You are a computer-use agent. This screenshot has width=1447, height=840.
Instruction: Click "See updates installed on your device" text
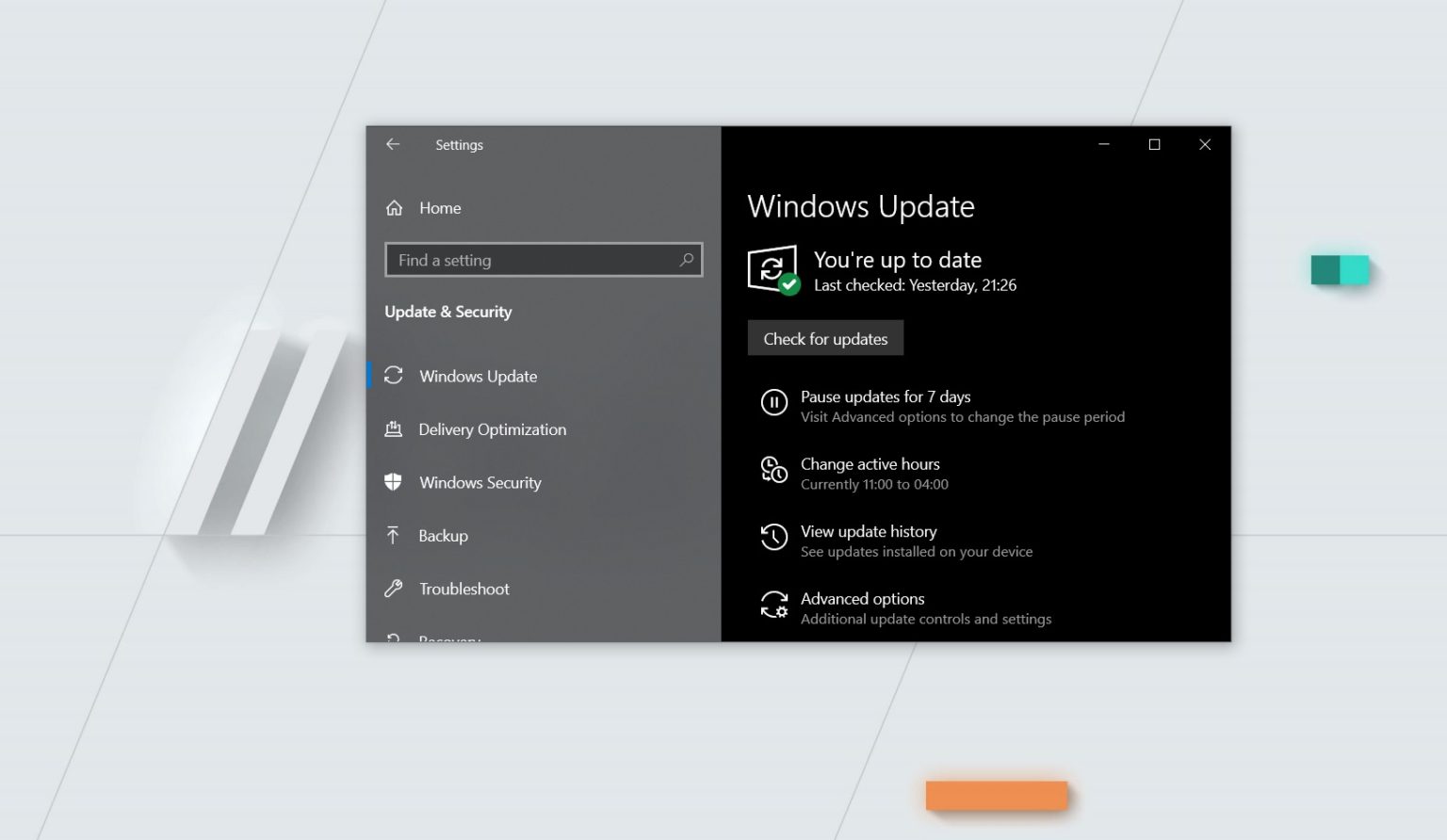(x=917, y=552)
